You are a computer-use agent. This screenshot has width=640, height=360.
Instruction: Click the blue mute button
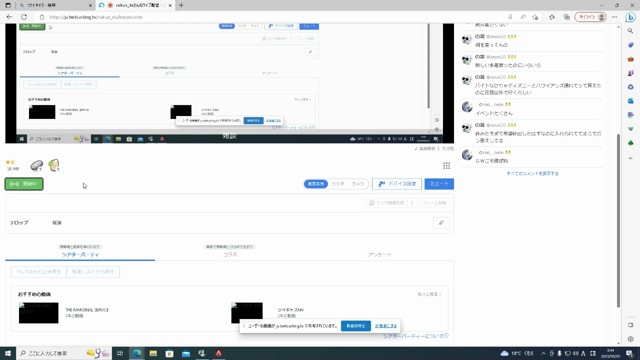439,184
